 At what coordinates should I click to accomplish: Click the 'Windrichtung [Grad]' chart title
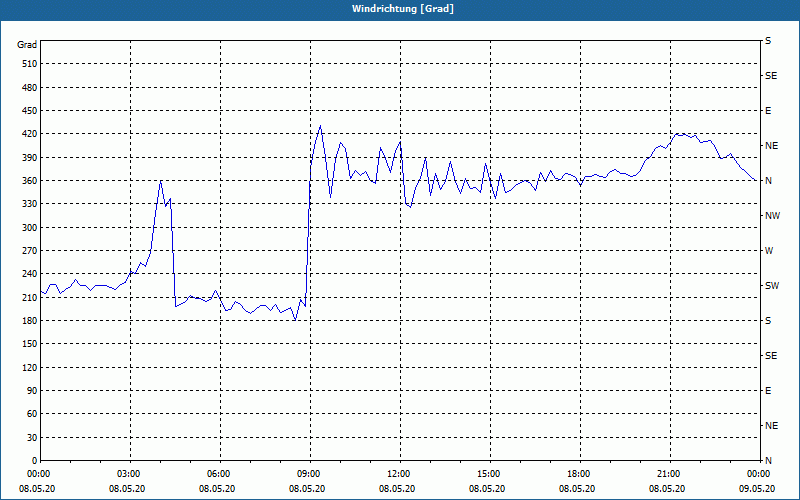click(x=403, y=9)
